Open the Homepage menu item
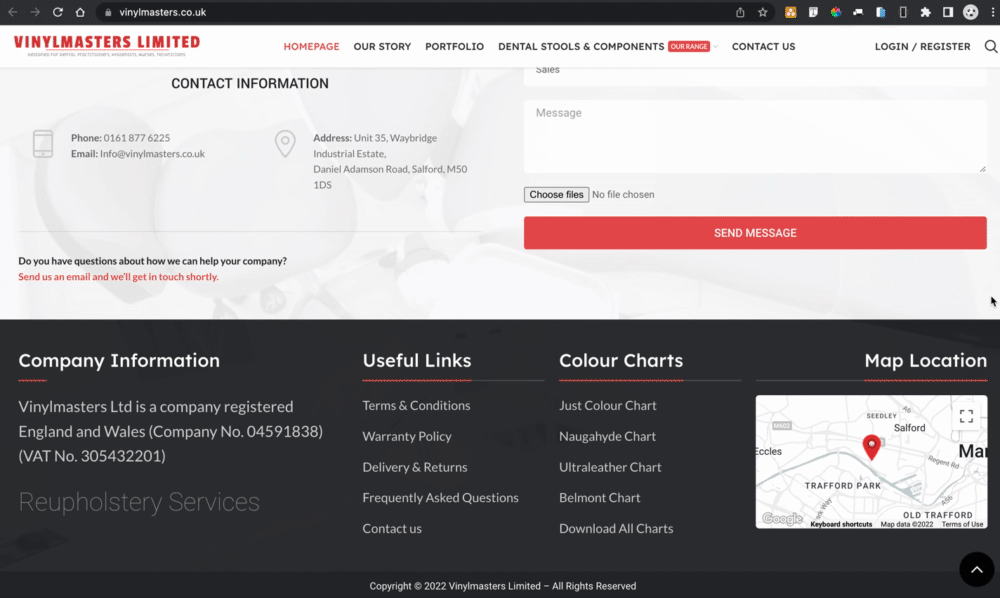This screenshot has height=598, width=1000. coord(311,47)
